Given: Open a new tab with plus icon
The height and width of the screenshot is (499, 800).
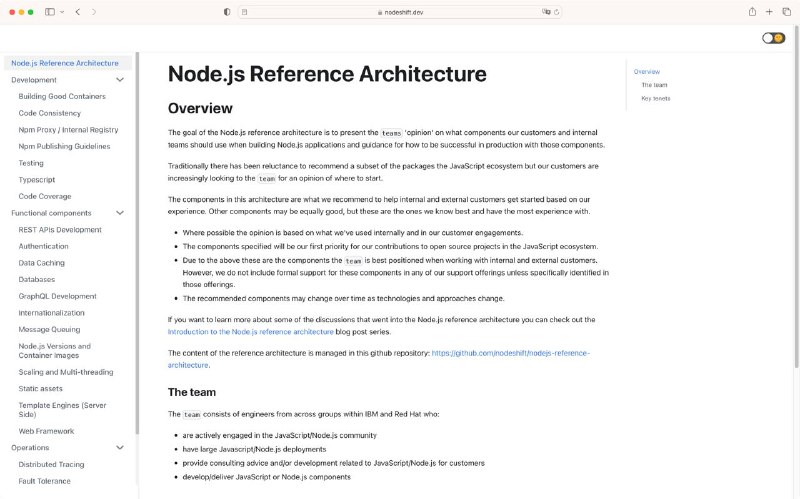Looking at the screenshot, I should 769,12.
